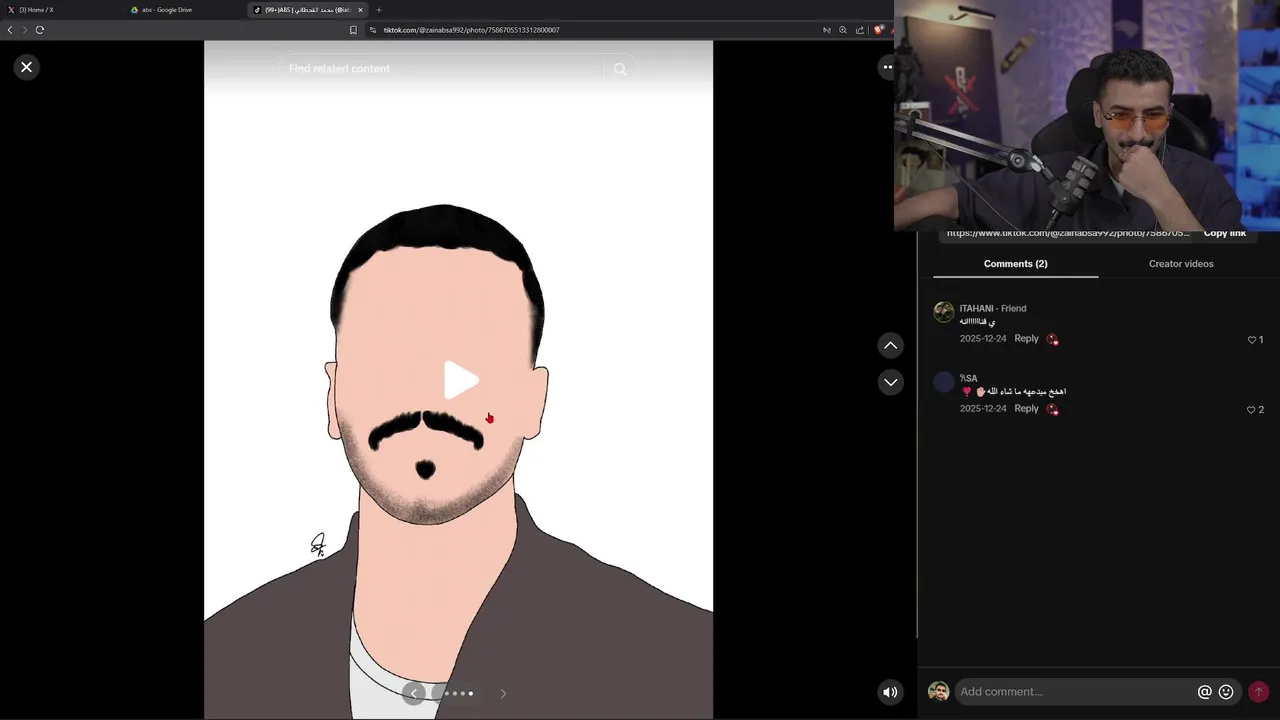Close the TikTok photo viewer with X
1280x720 pixels.
(x=26, y=67)
